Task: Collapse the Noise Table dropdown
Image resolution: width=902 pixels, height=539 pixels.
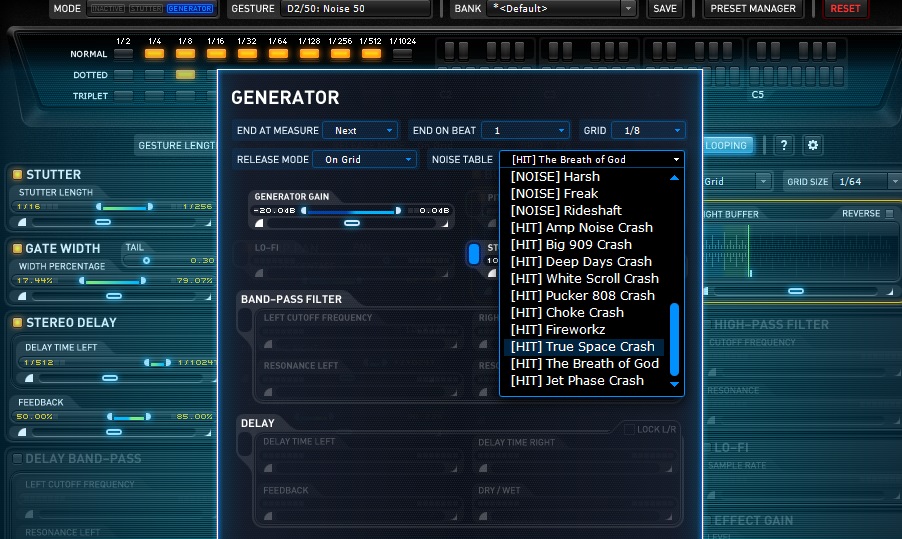Action: click(x=592, y=159)
